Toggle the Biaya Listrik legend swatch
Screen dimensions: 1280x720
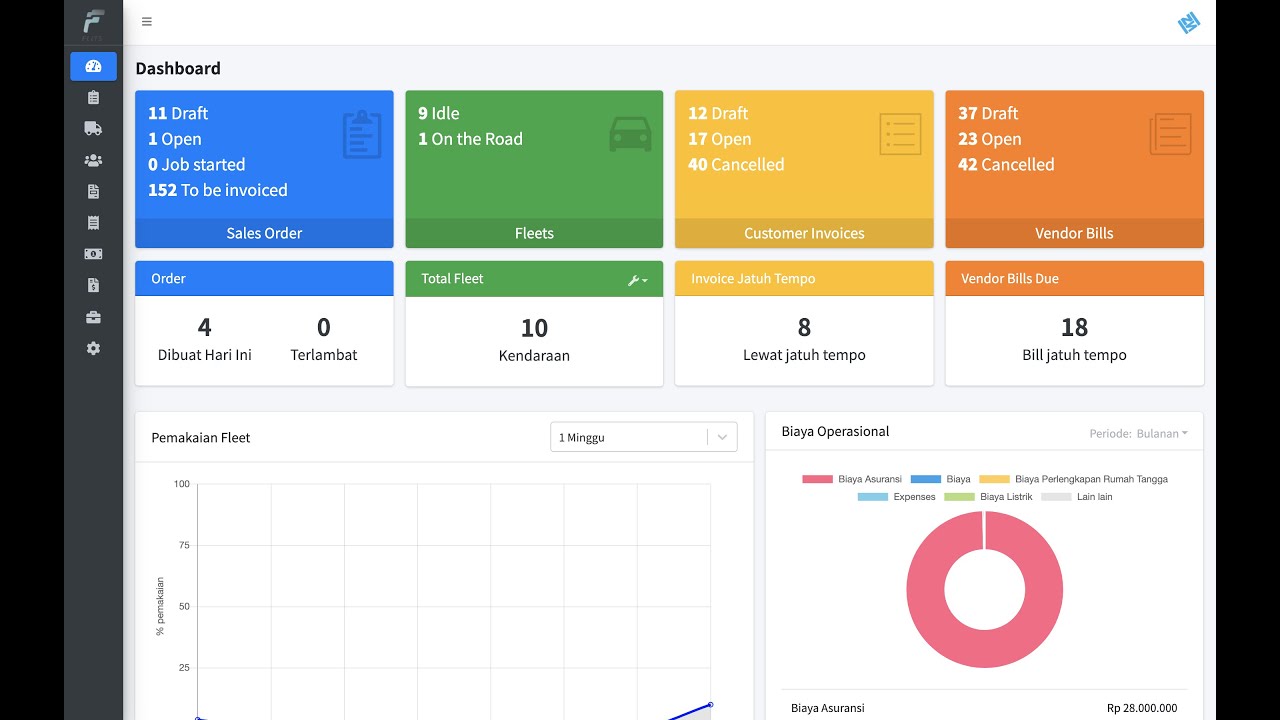[959, 497]
